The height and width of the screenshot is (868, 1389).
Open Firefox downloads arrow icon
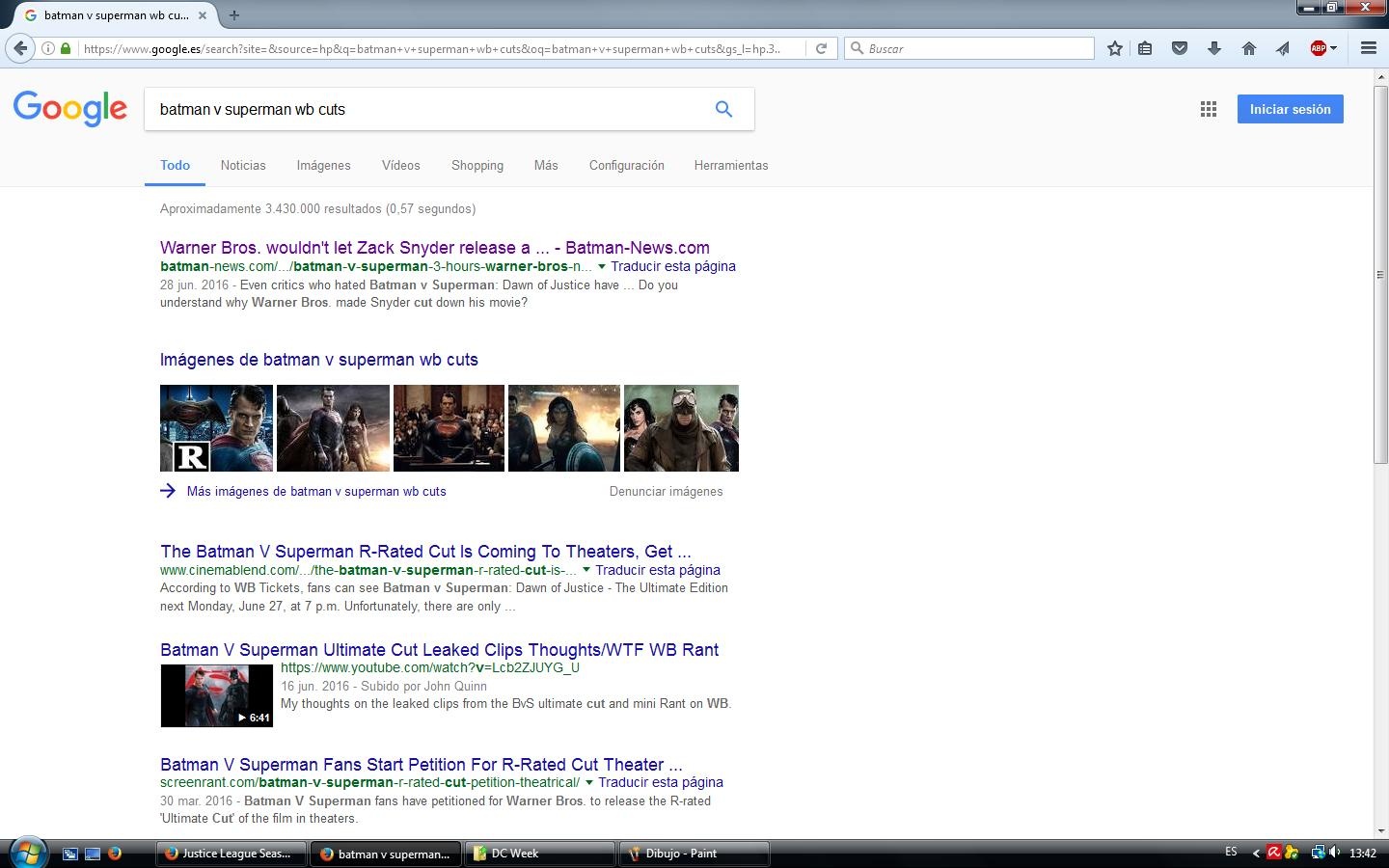(1214, 48)
